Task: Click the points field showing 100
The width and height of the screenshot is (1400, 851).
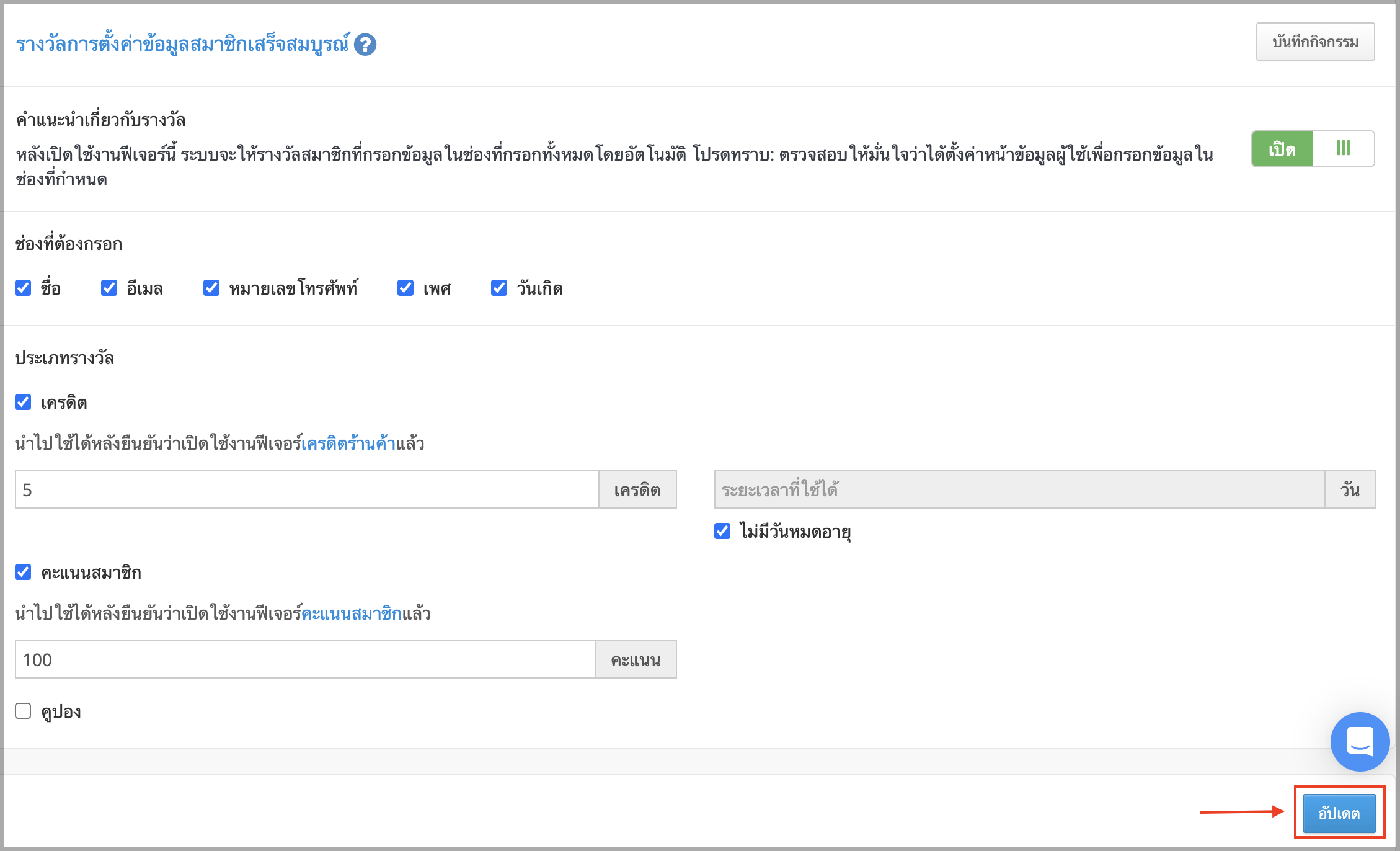Action: pos(305,659)
